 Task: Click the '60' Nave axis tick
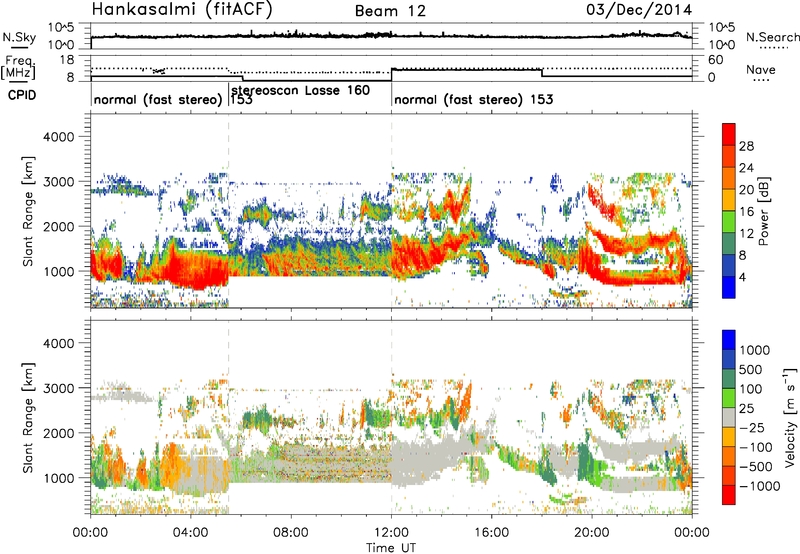[x=715, y=60]
